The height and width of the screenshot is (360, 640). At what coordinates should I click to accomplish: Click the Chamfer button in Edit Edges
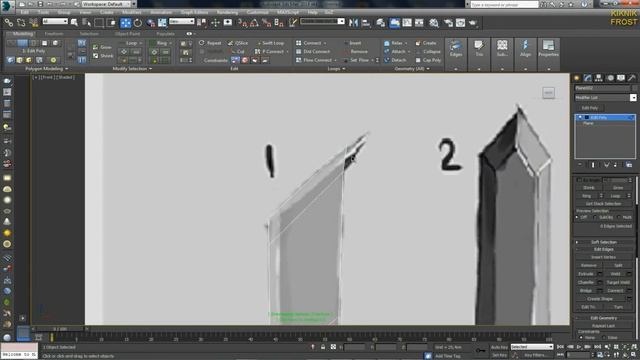coord(586,282)
